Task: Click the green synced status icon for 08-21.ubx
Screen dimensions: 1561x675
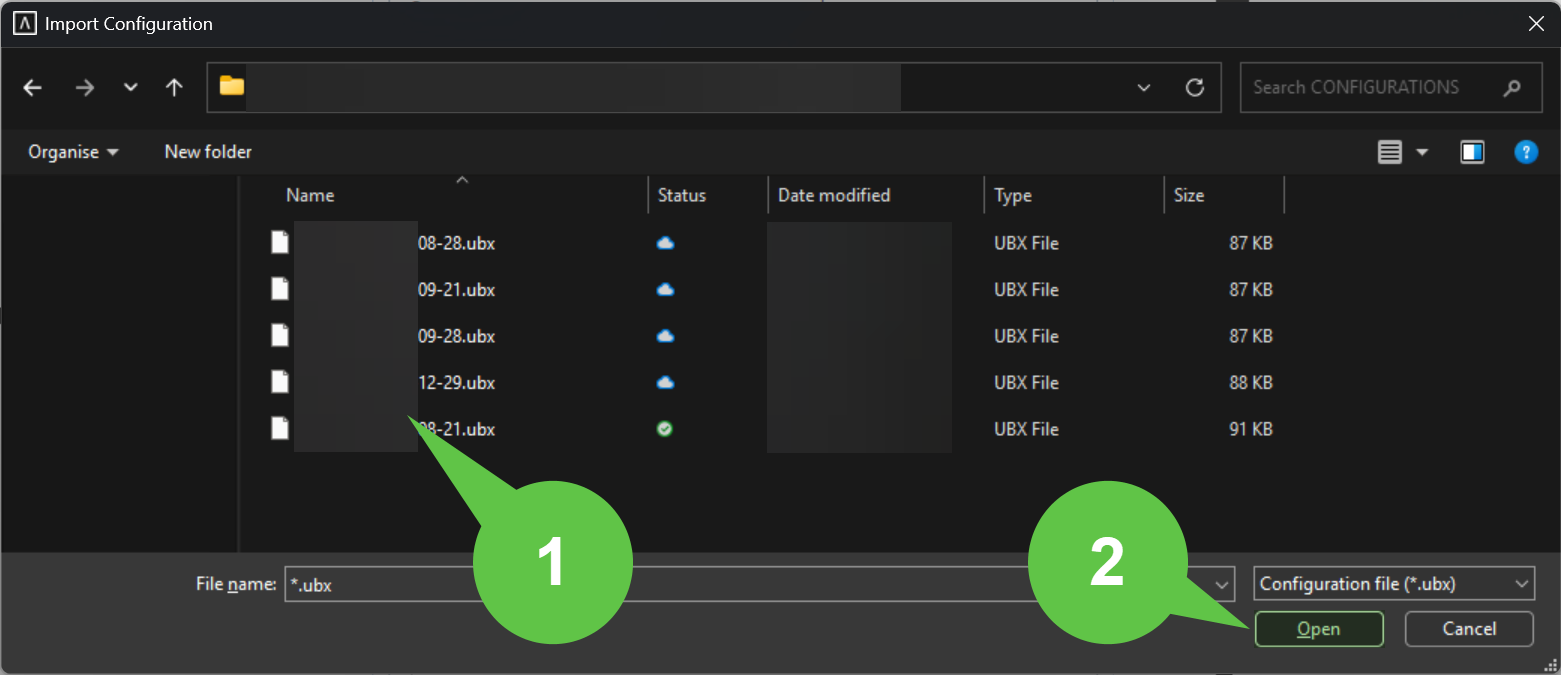Action: click(665, 429)
